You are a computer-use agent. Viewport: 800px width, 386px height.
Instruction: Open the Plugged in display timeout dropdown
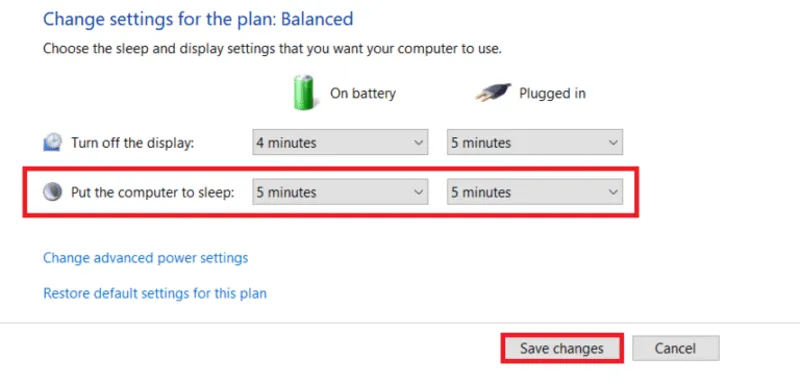click(535, 143)
